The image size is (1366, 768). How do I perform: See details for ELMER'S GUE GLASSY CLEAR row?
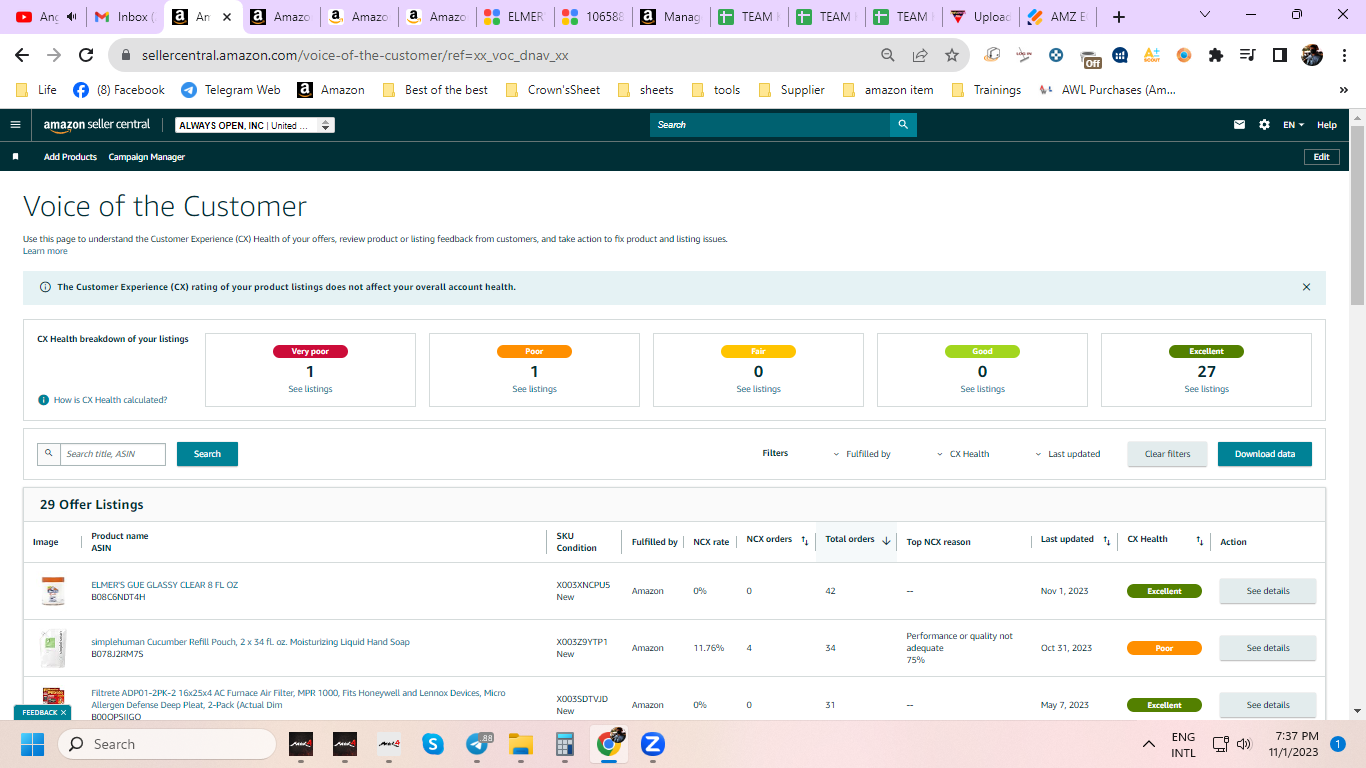pos(1268,591)
